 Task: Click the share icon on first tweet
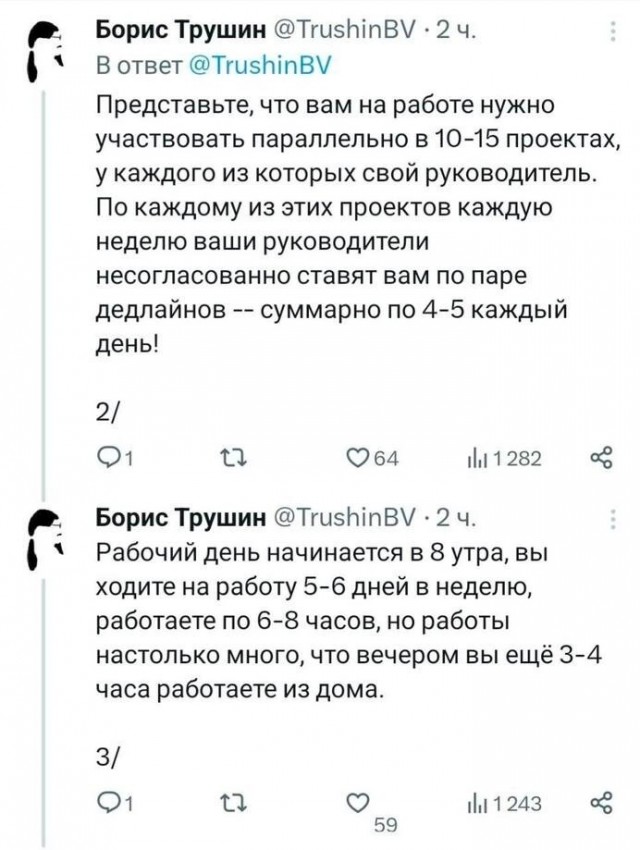599,456
